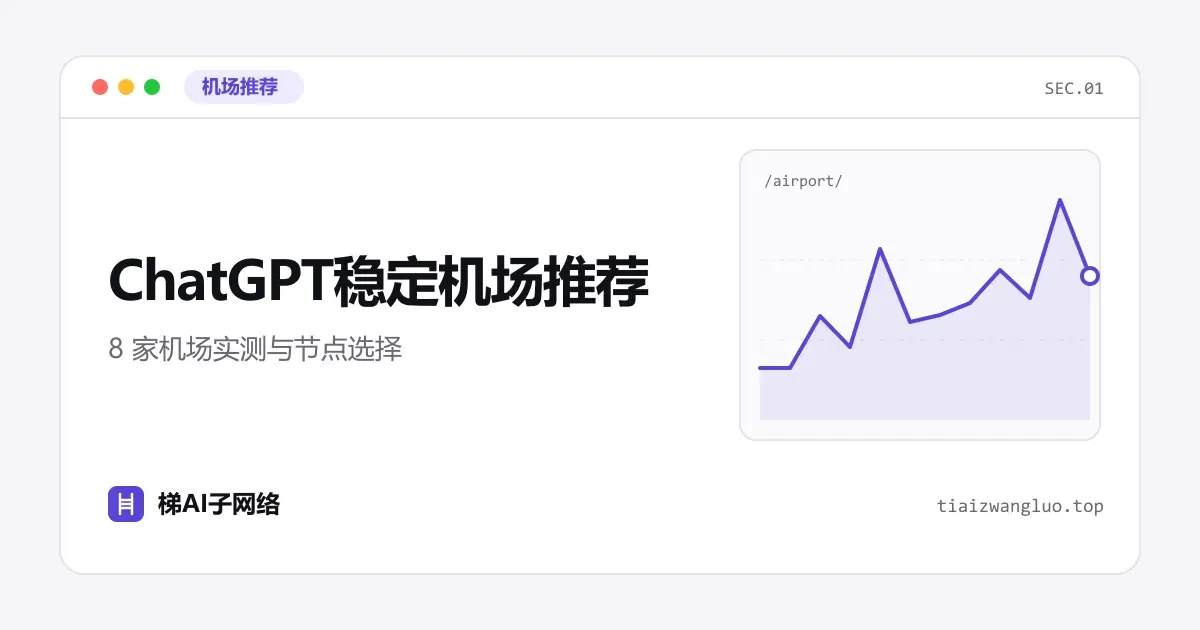Click the SEC.01 label

[x=1074, y=88]
